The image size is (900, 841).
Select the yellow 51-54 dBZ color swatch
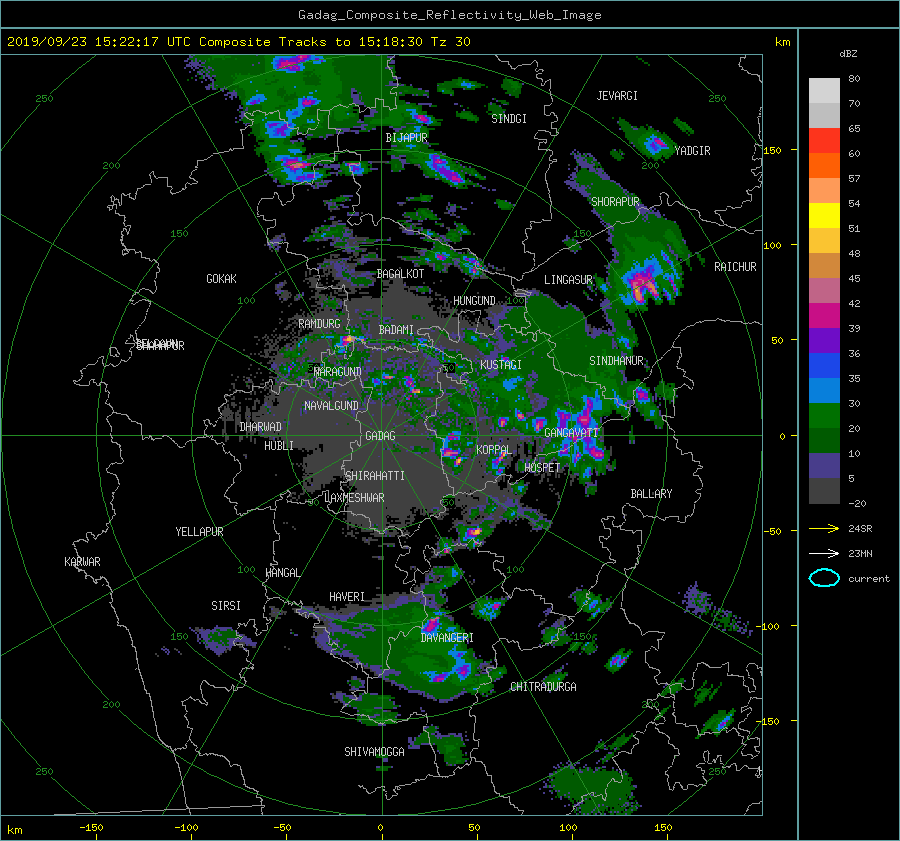click(x=824, y=215)
